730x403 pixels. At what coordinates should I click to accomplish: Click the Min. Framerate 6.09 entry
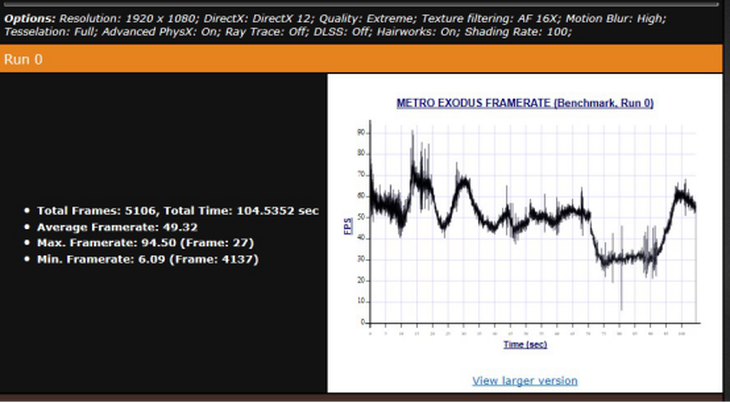(141, 259)
